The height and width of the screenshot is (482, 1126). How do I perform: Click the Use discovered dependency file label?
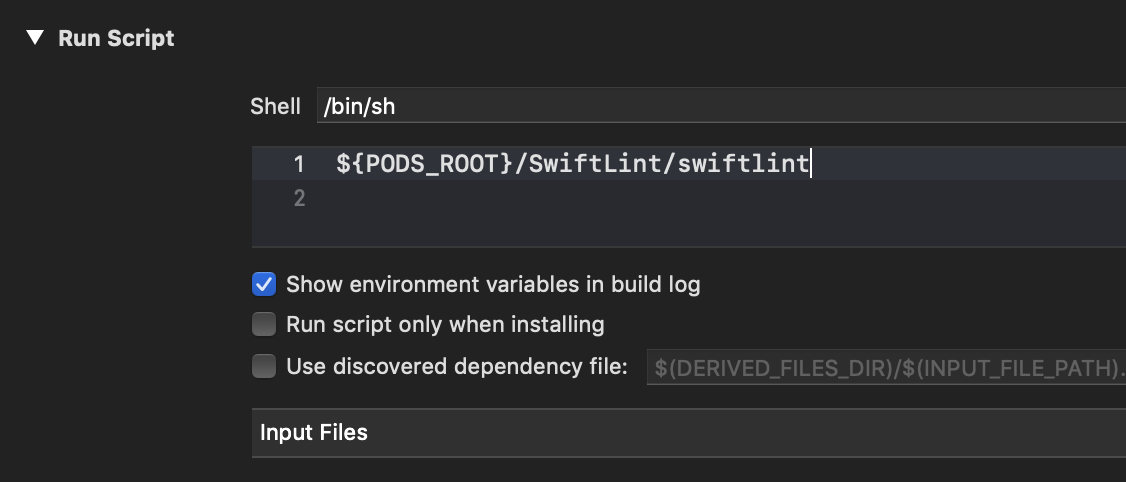[x=457, y=366]
